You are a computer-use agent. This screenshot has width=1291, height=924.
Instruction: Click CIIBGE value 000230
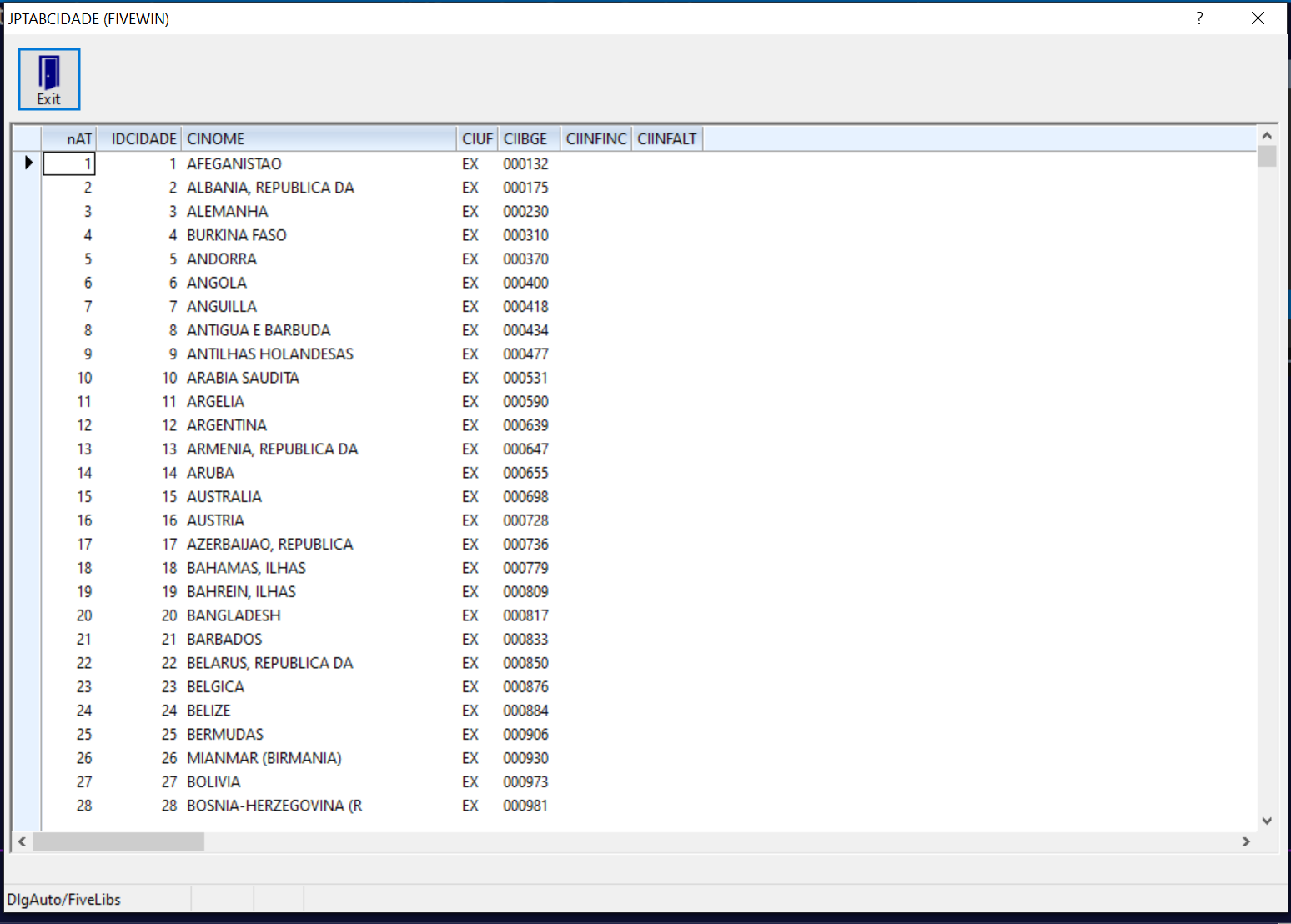[525, 212]
